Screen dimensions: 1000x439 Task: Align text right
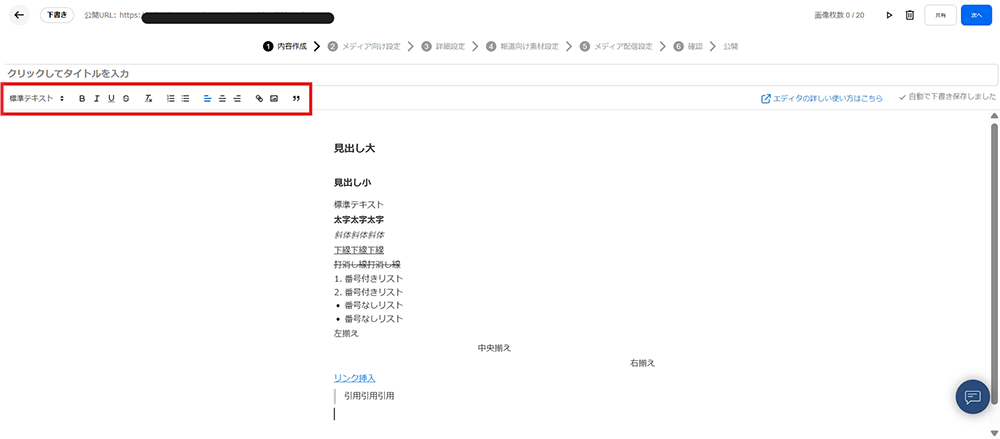tap(237, 99)
